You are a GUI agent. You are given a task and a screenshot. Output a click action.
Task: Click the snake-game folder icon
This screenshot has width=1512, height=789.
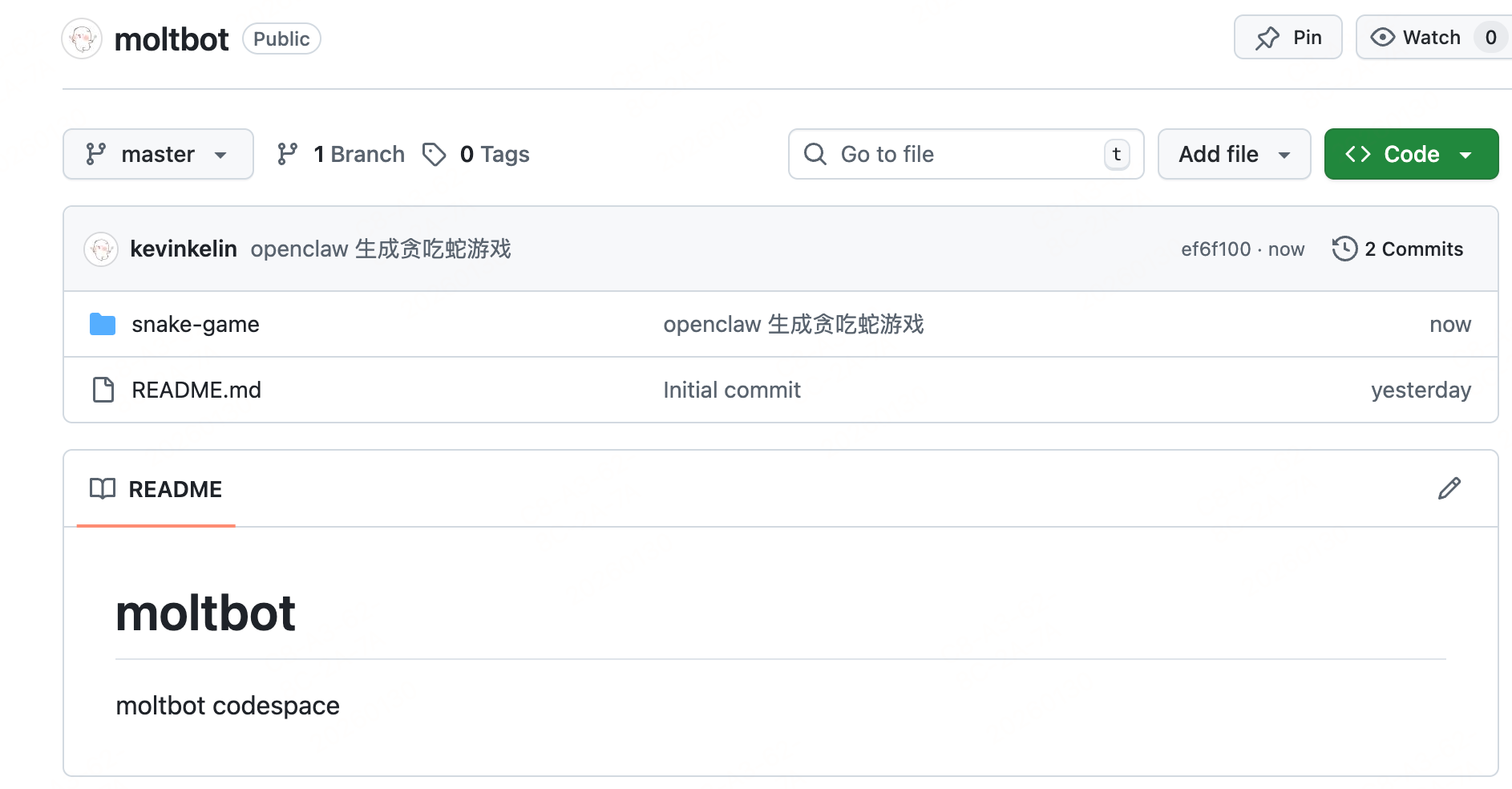tap(103, 324)
